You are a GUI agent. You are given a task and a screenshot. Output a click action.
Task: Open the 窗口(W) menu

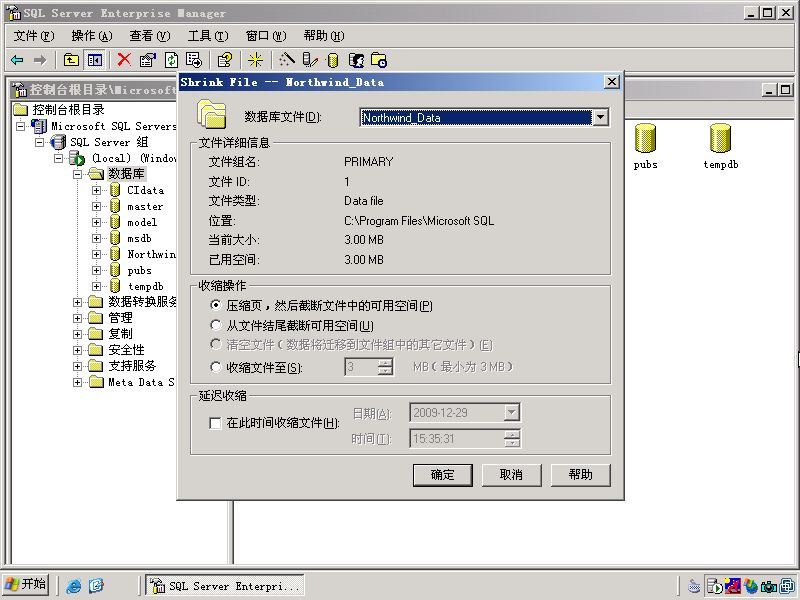[x=266, y=36]
